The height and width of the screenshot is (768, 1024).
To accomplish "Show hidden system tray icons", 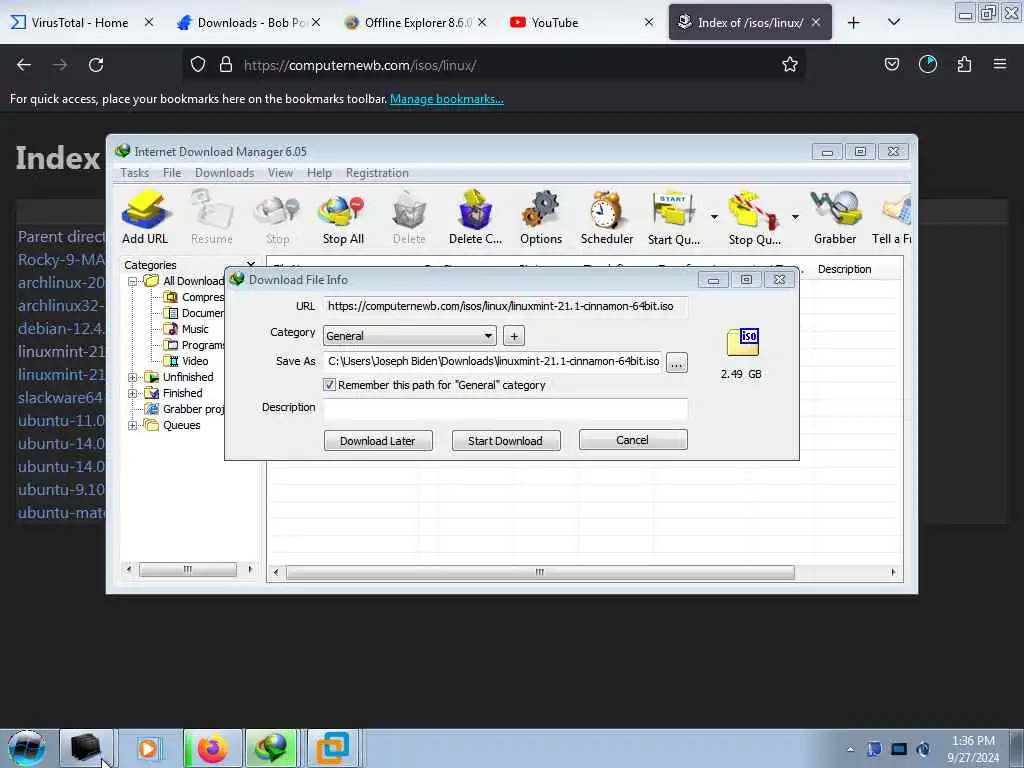I will pyautogui.click(x=850, y=750).
